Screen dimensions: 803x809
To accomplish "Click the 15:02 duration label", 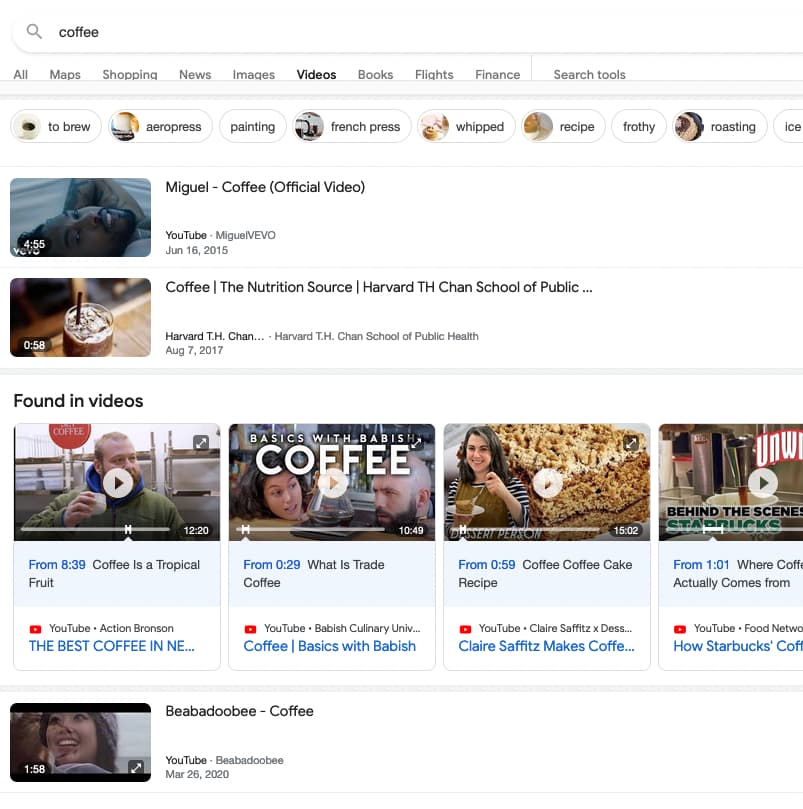I will (625, 530).
